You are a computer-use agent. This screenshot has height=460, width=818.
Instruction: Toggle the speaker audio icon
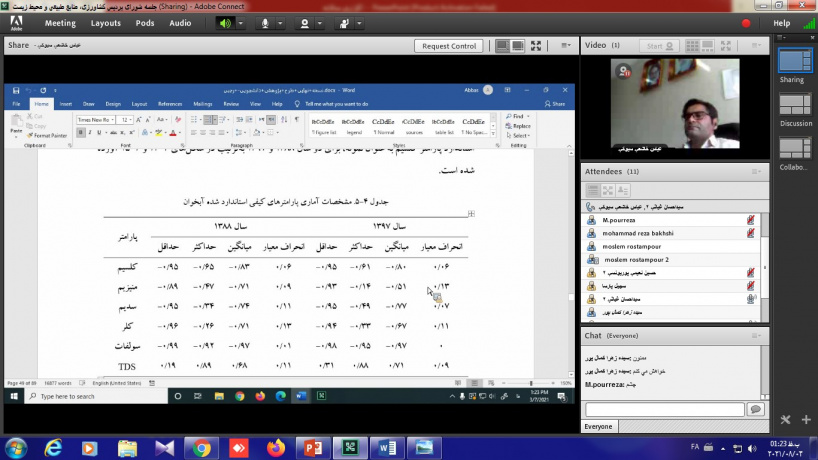tap(223, 23)
